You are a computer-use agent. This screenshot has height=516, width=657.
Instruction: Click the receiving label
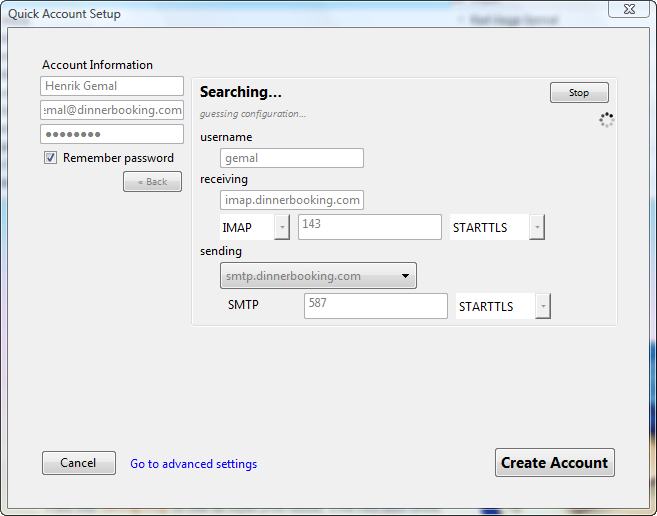[224, 179]
